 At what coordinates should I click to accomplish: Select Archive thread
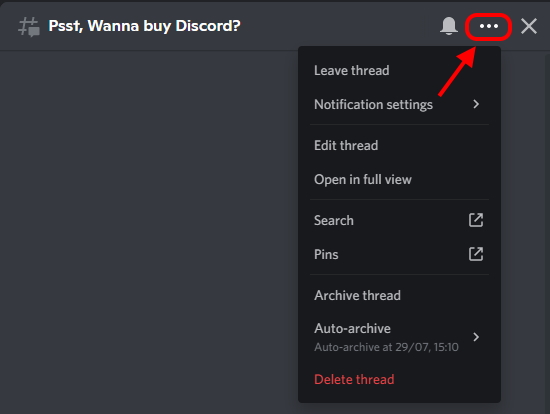(x=399, y=295)
